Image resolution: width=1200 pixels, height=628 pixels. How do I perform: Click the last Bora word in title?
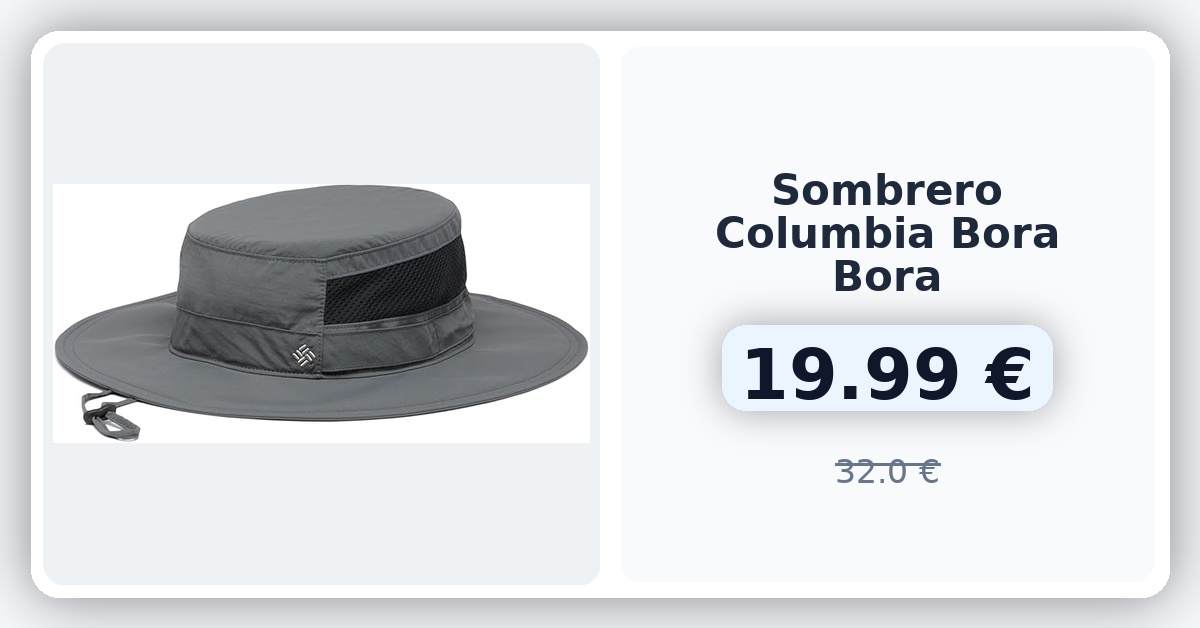click(x=887, y=276)
